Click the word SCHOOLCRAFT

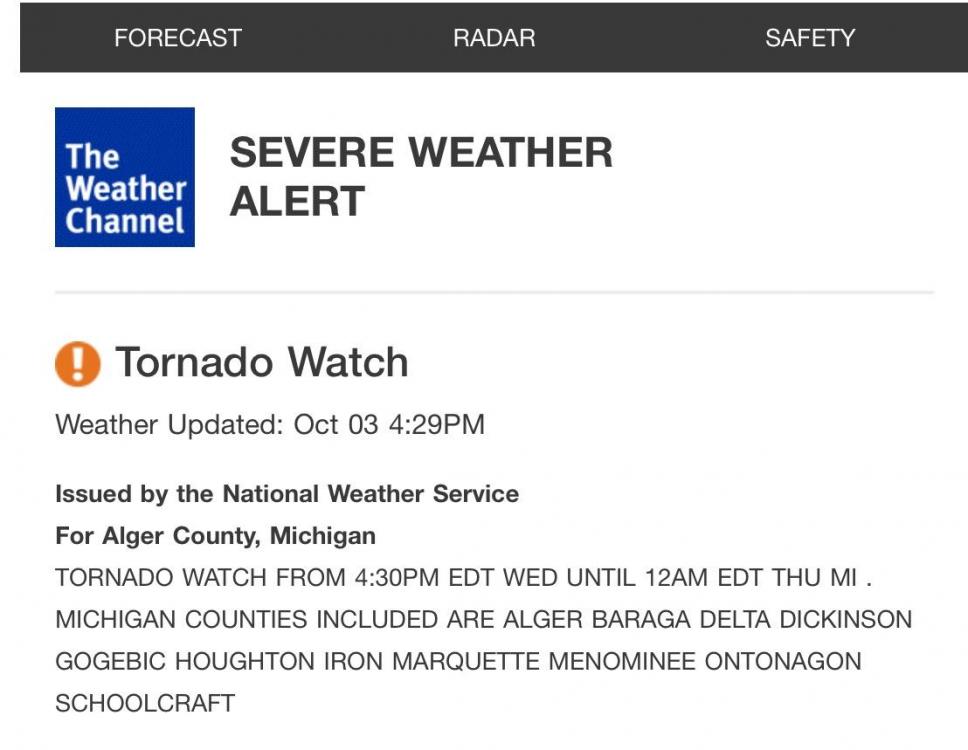pos(145,703)
